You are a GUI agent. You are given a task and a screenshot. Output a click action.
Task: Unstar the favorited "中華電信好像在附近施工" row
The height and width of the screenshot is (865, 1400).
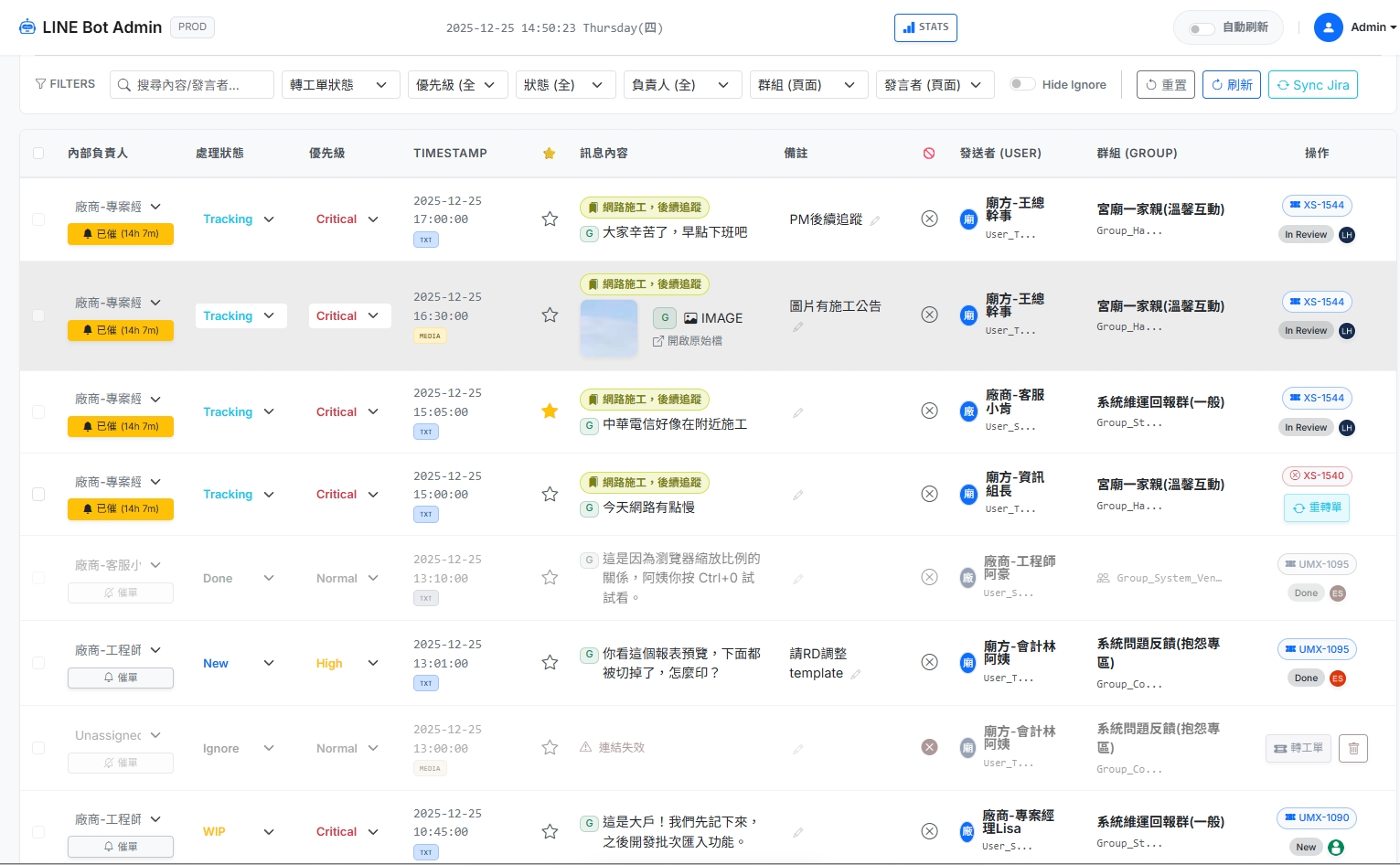click(x=550, y=411)
